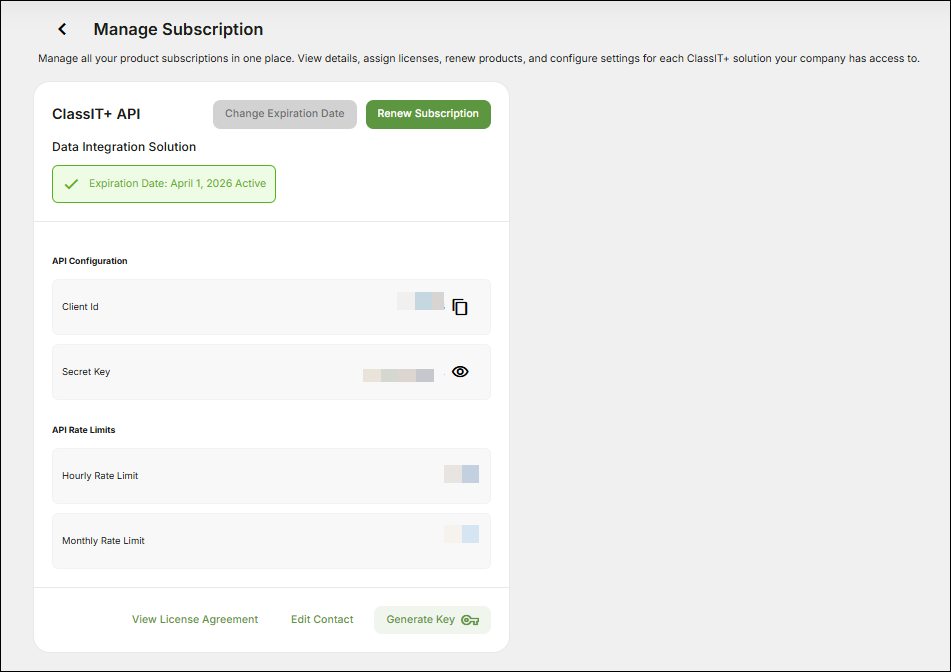
Task: Click the green checkmark in expiration badge
Action: (x=71, y=184)
